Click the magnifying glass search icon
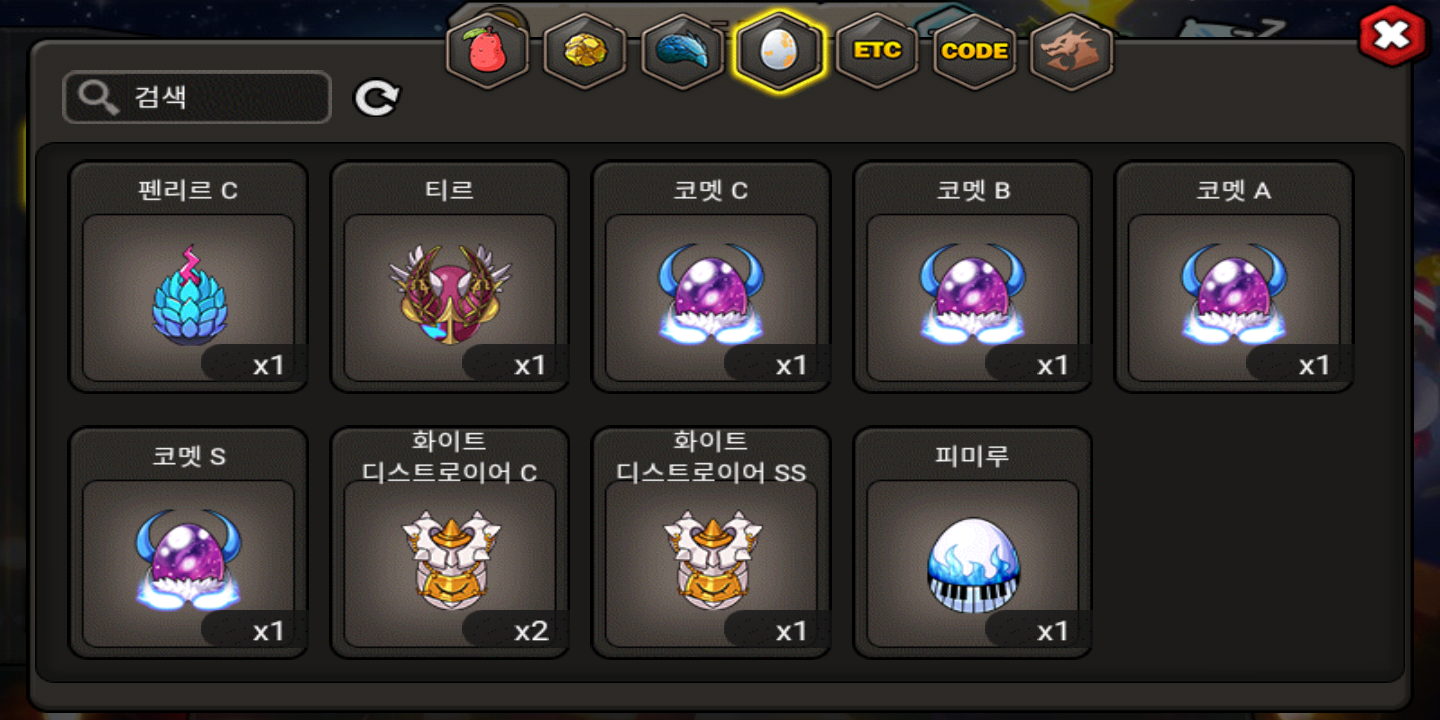1440x720 pixels. coord(98,97)
